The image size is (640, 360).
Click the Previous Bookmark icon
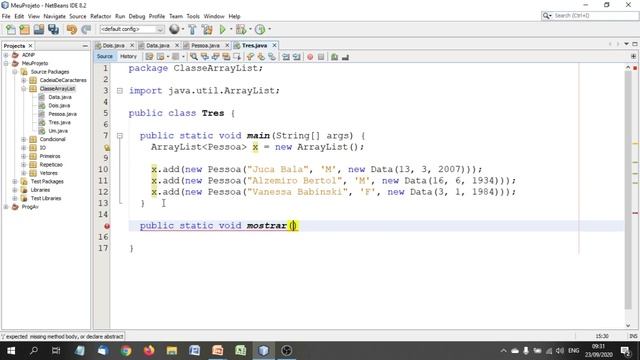250,57
